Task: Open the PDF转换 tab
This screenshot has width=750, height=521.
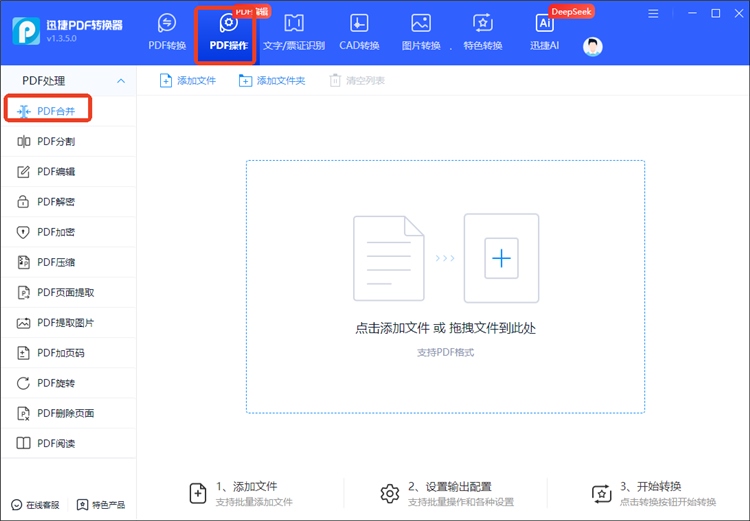Action: (167, 32)
